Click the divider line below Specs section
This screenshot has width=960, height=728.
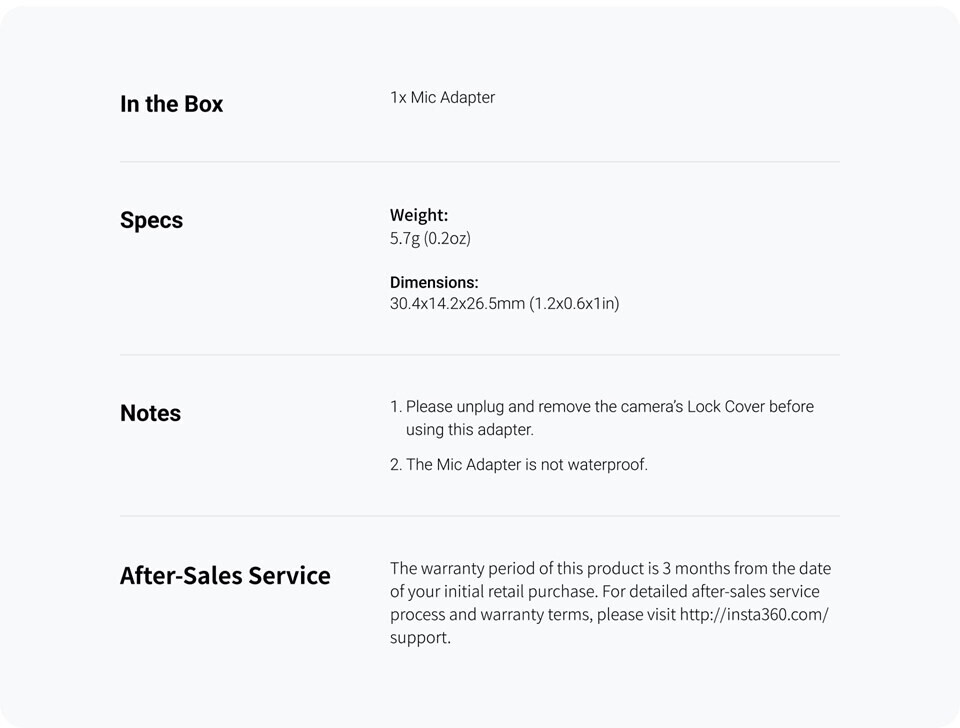click(480, 355)
